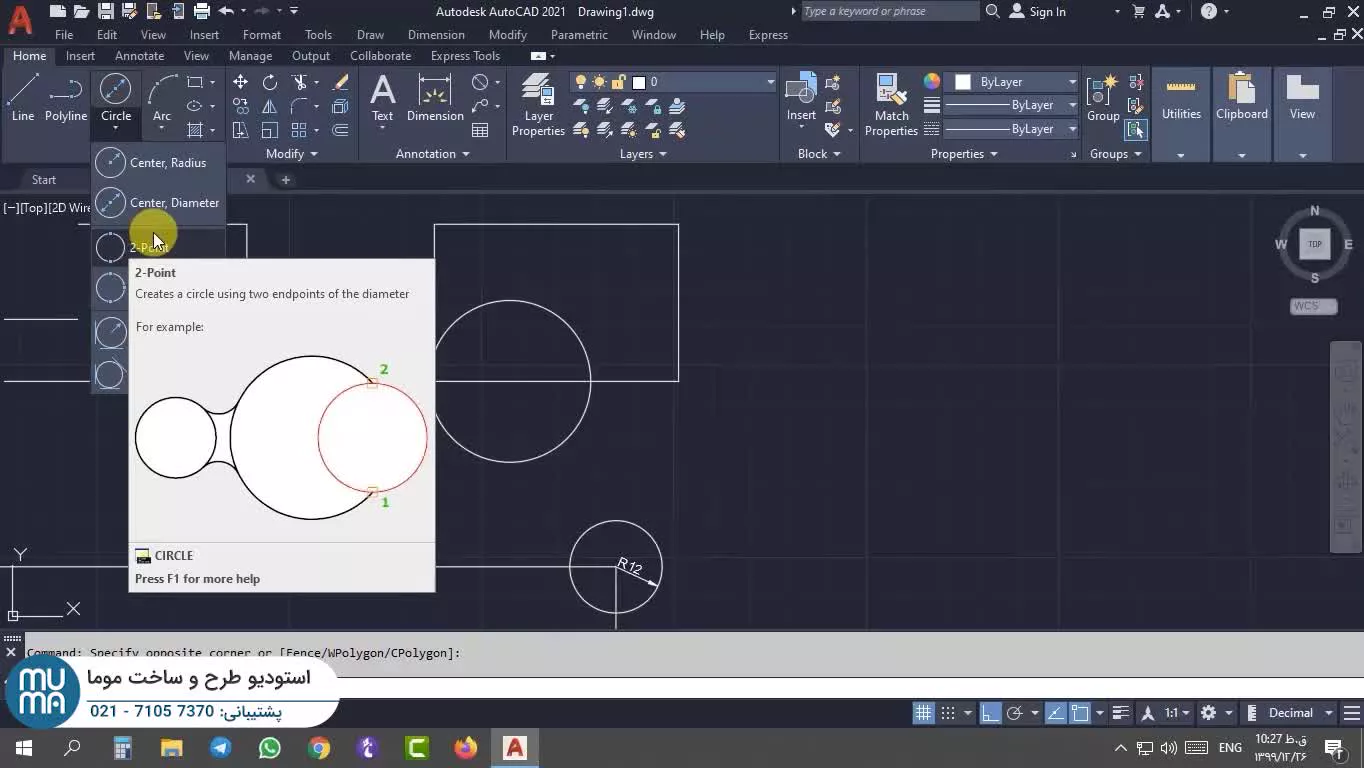Open the Parametric menu
Screen dimensions: 1364x768
[579, 35]
